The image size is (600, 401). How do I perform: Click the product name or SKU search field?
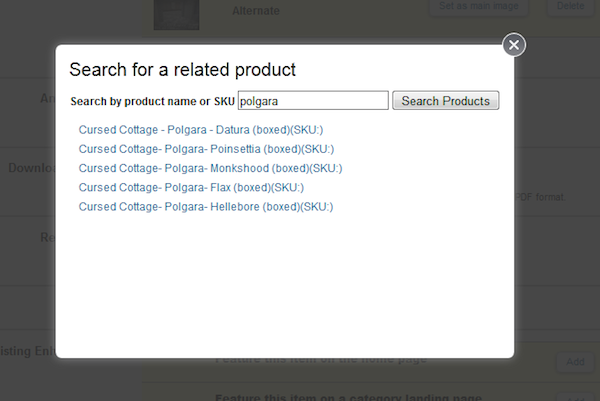[313, 101]
